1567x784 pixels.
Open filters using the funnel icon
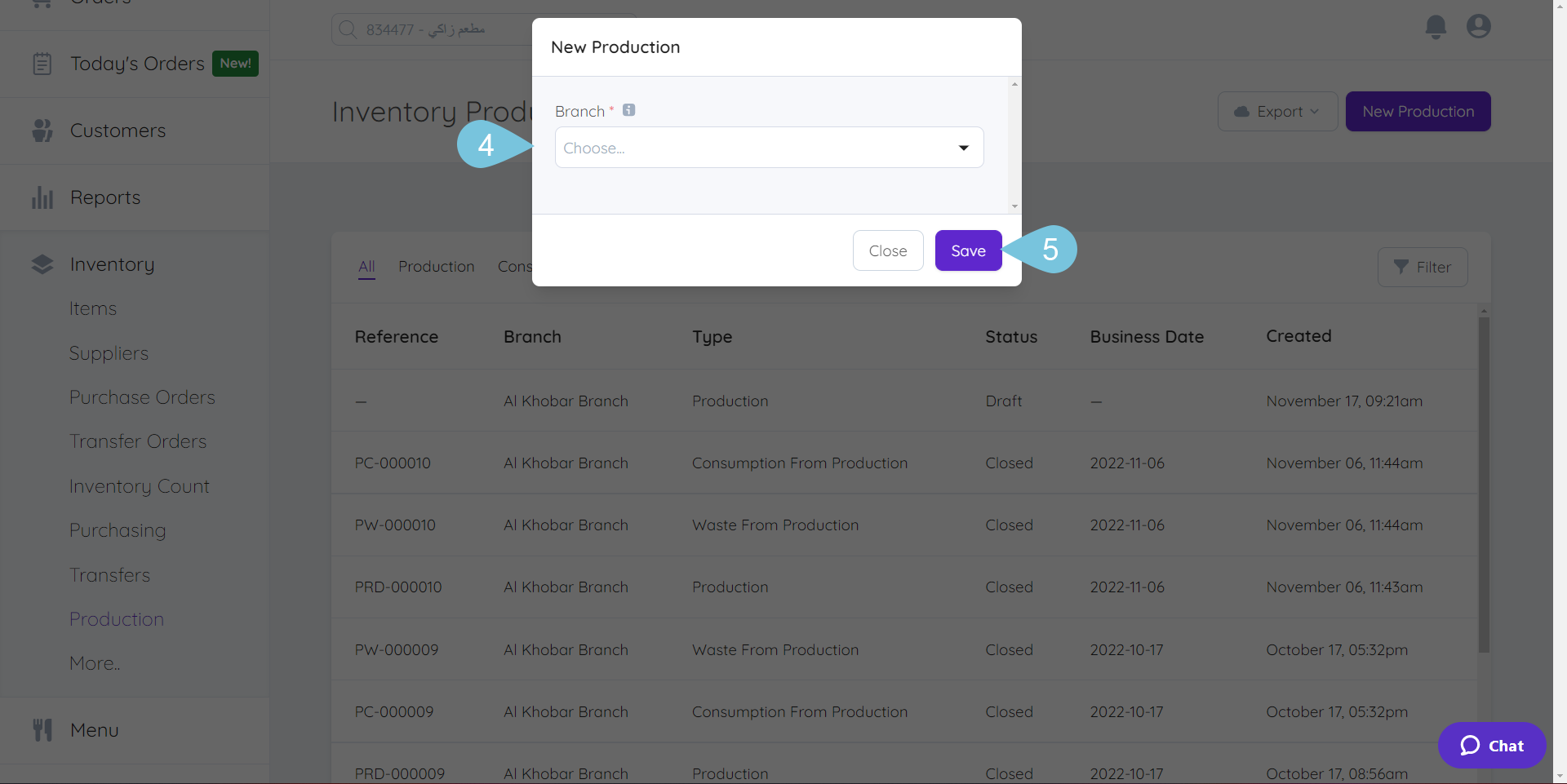coord(1402,267)
